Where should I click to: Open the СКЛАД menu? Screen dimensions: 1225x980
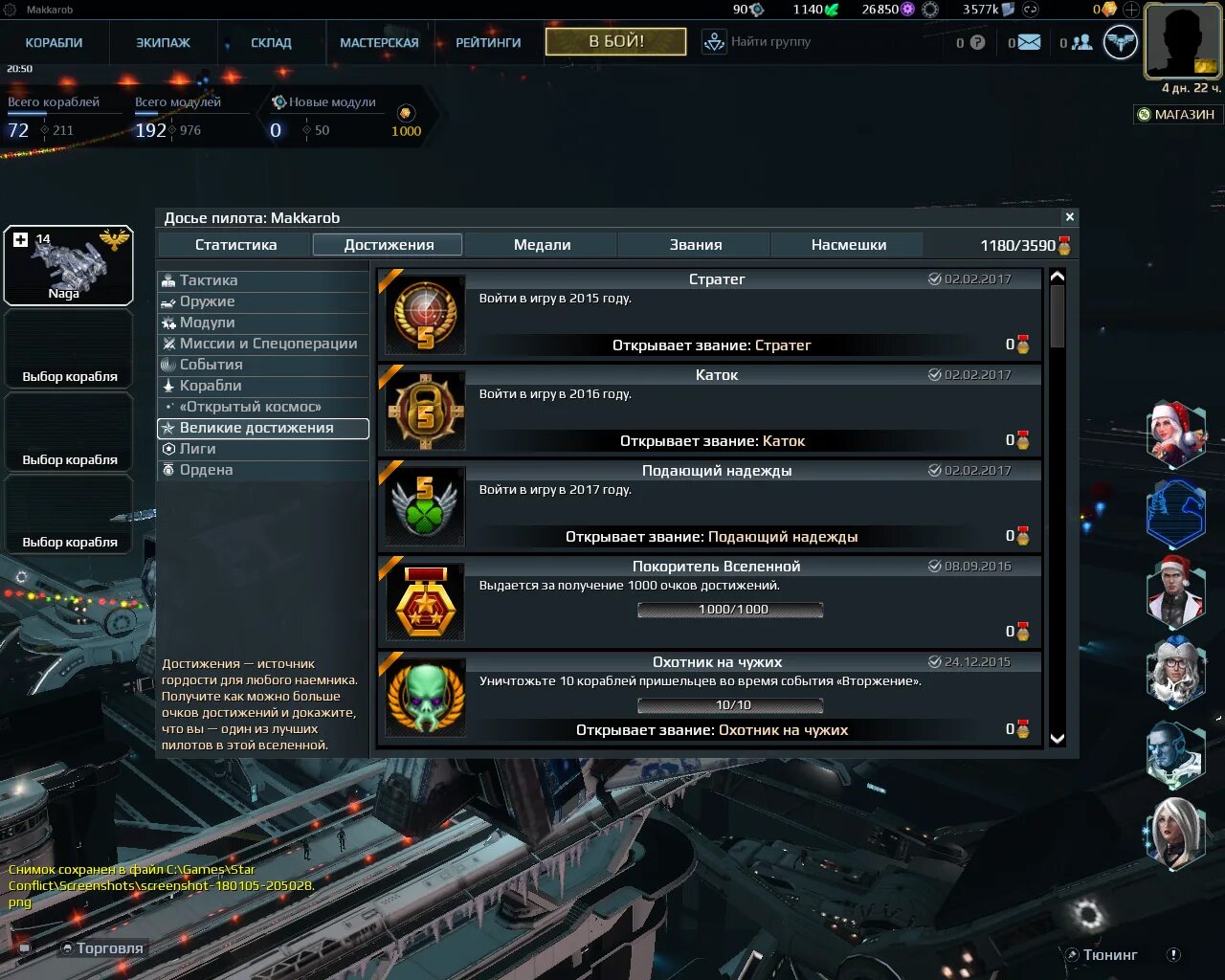point(271,42)
